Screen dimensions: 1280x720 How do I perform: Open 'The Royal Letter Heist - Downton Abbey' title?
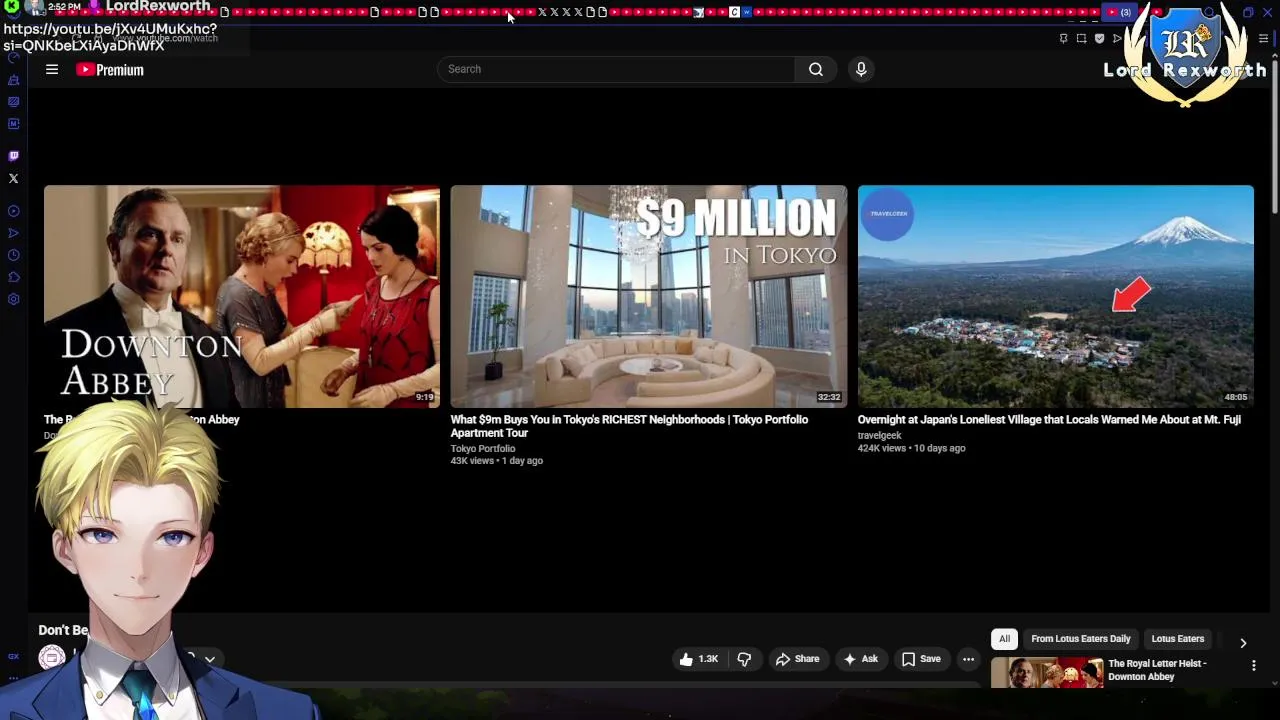1157,670
